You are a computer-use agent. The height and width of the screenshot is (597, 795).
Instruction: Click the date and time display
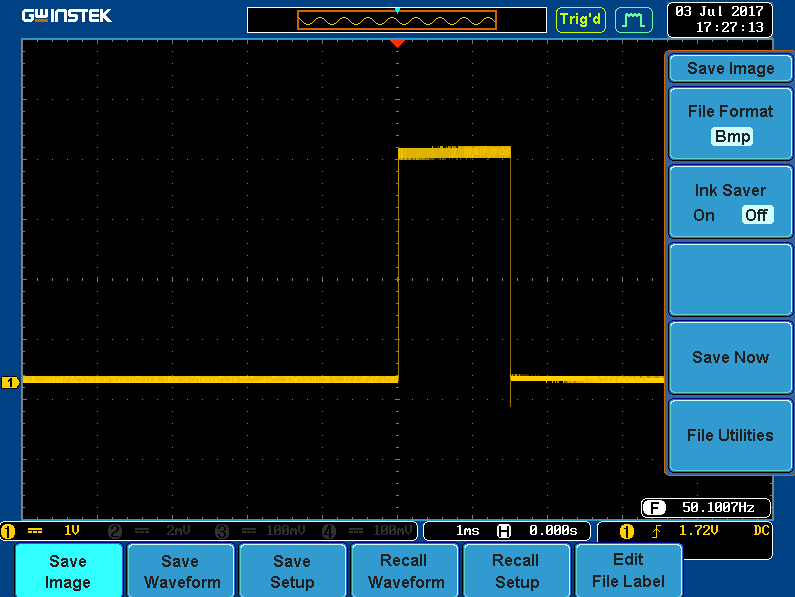(720, 19)
